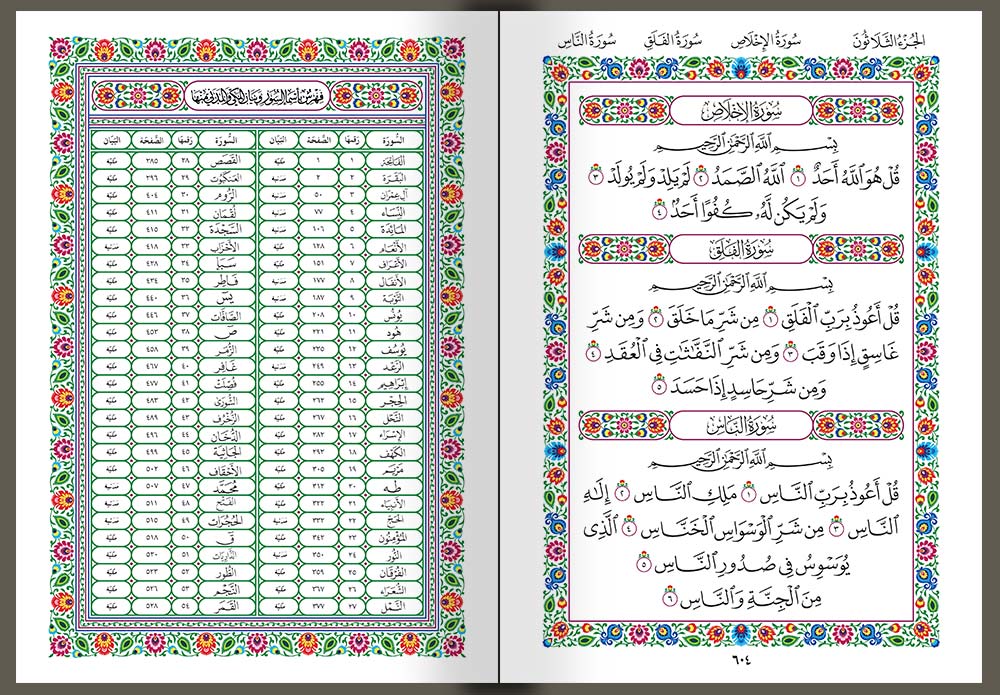The image size is (1000, 695).
Task: Click index entry الفاتحة
Action: [x=394, y=161]
